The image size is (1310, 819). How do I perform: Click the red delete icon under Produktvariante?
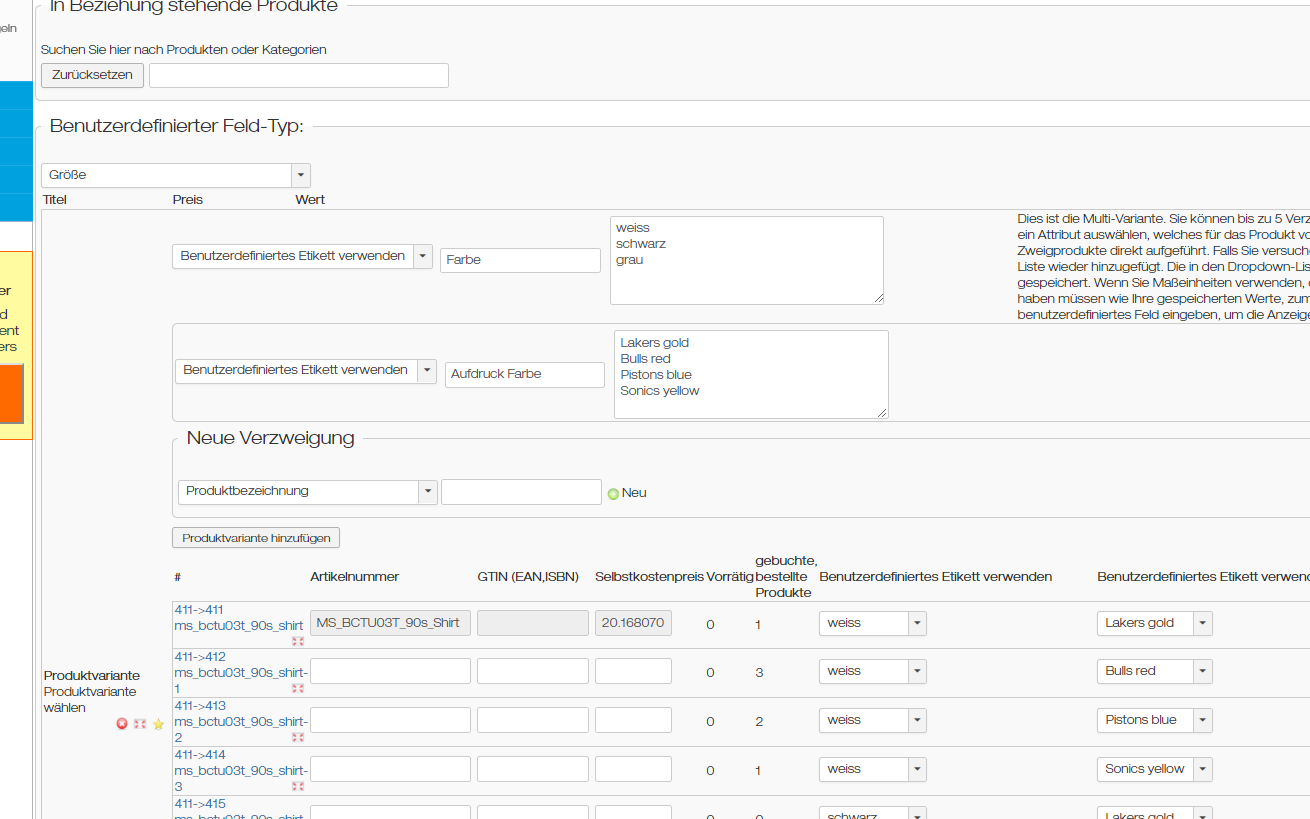point(122,724)
